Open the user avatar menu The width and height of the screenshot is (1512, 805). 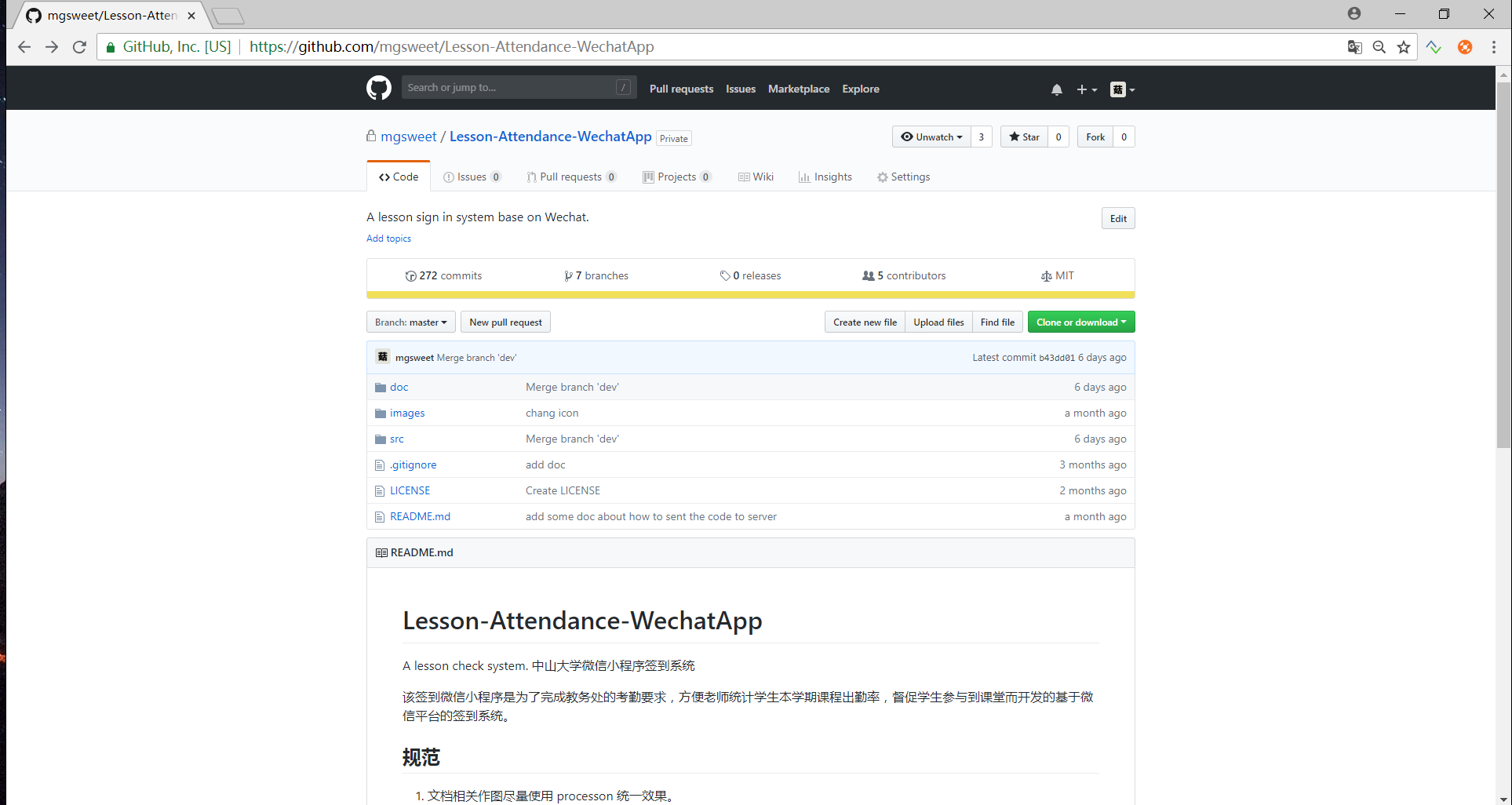pos(1122,89)
